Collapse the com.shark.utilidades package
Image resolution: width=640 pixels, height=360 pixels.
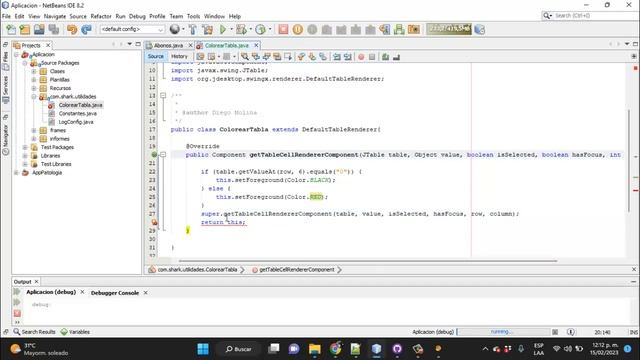click(x=34, y=97)
